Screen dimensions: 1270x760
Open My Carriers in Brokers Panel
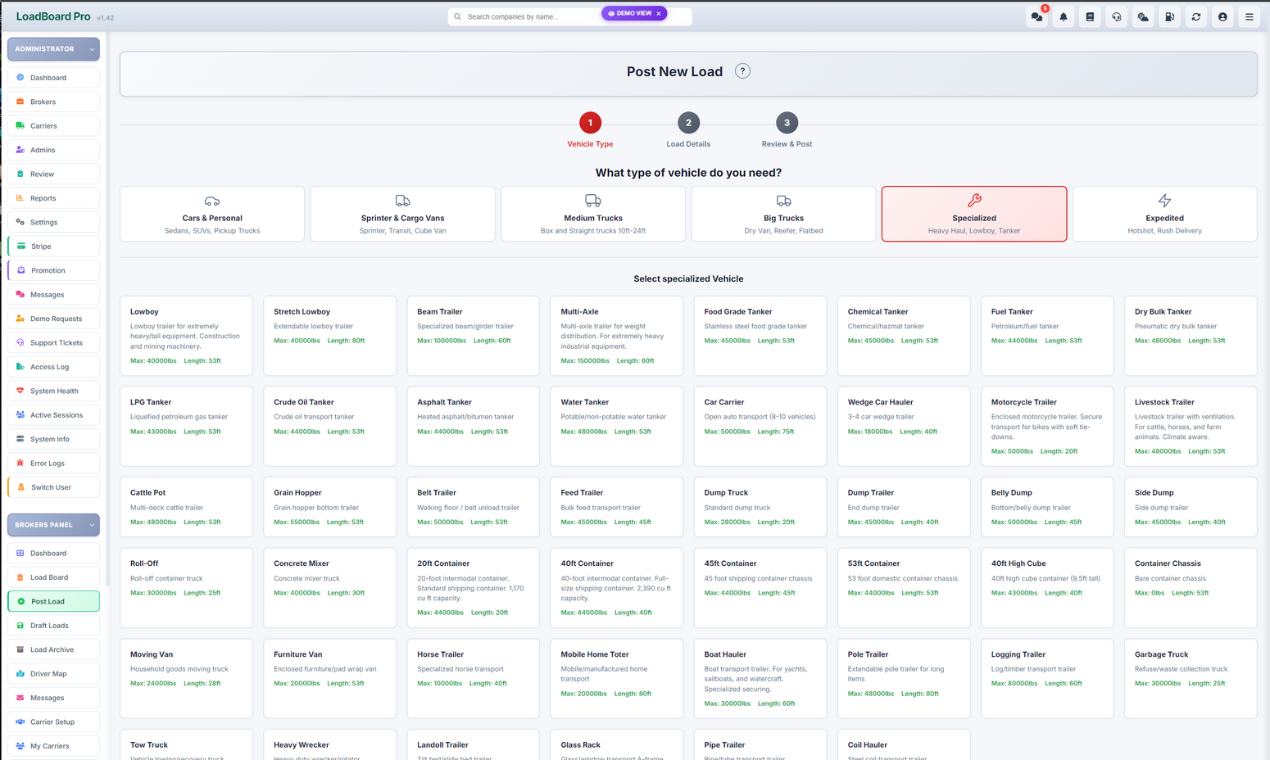[x=53, y=746]
